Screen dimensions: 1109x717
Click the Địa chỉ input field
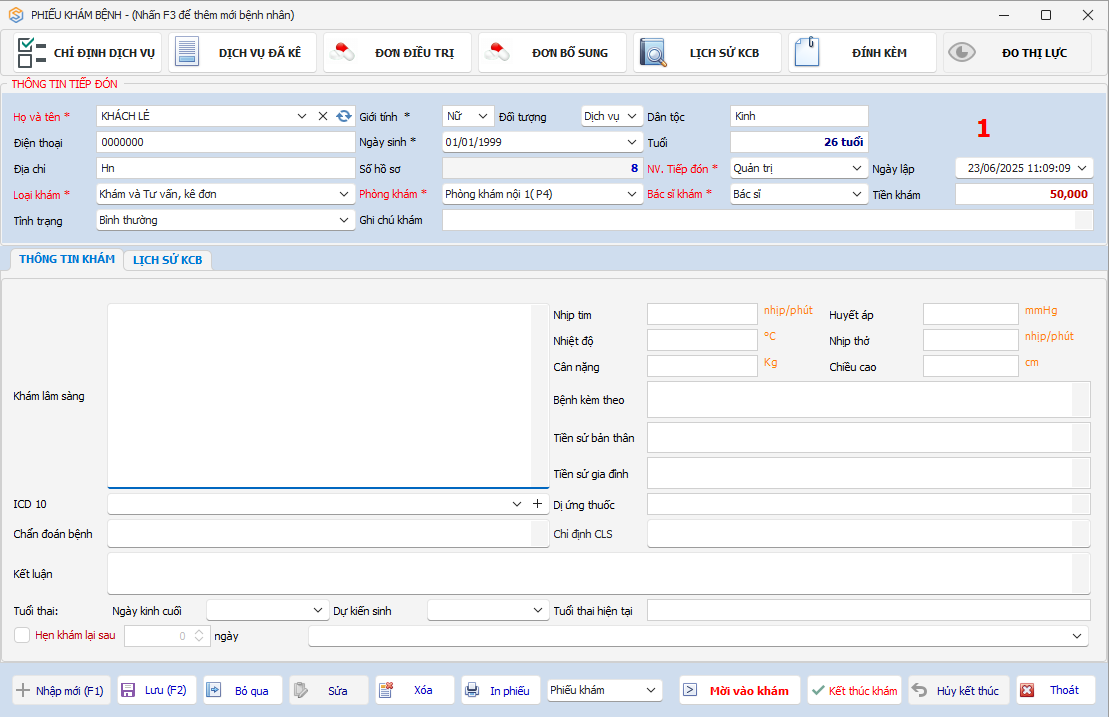[x=226, y=168]
